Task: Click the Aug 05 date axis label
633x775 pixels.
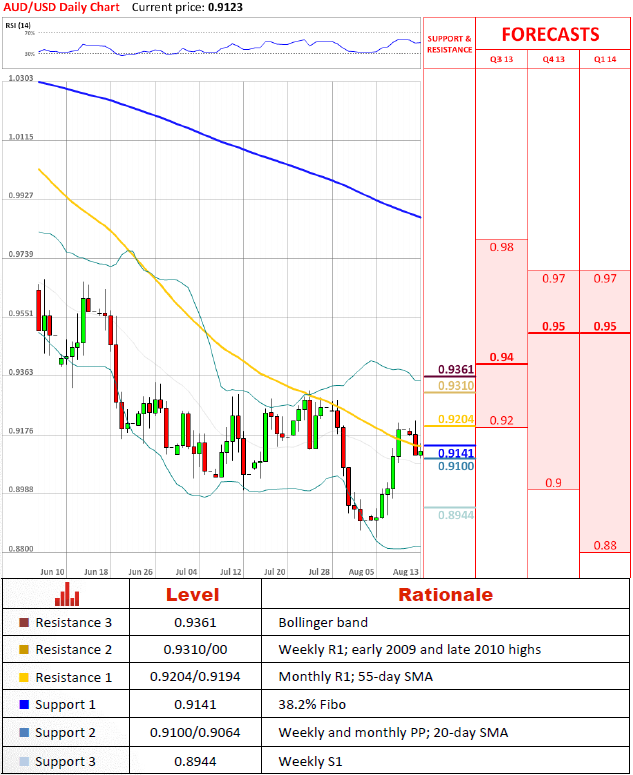Action: pyautogui.click(x=362, y=572)
